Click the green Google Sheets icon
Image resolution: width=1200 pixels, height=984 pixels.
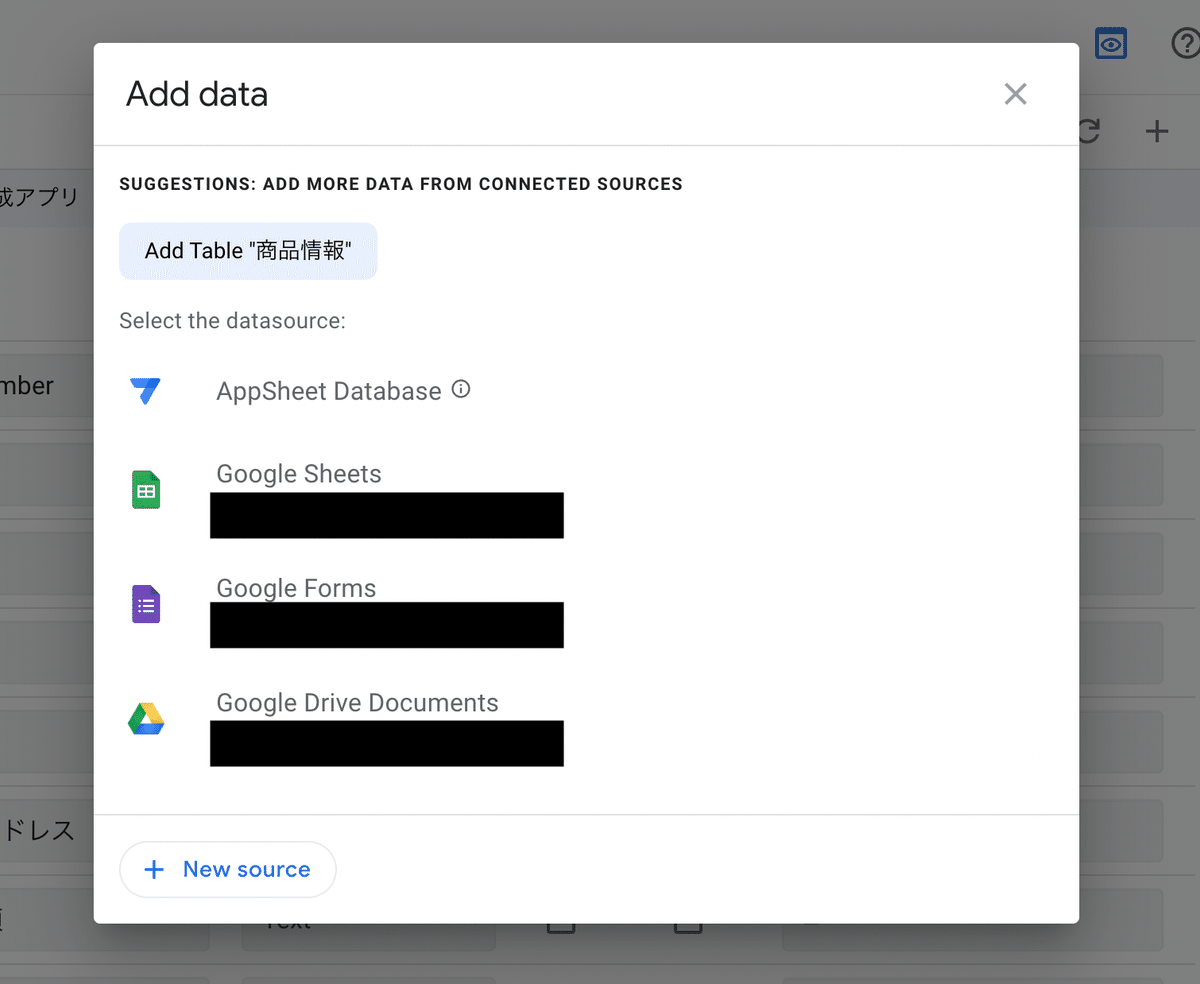(x=146, y=490)
